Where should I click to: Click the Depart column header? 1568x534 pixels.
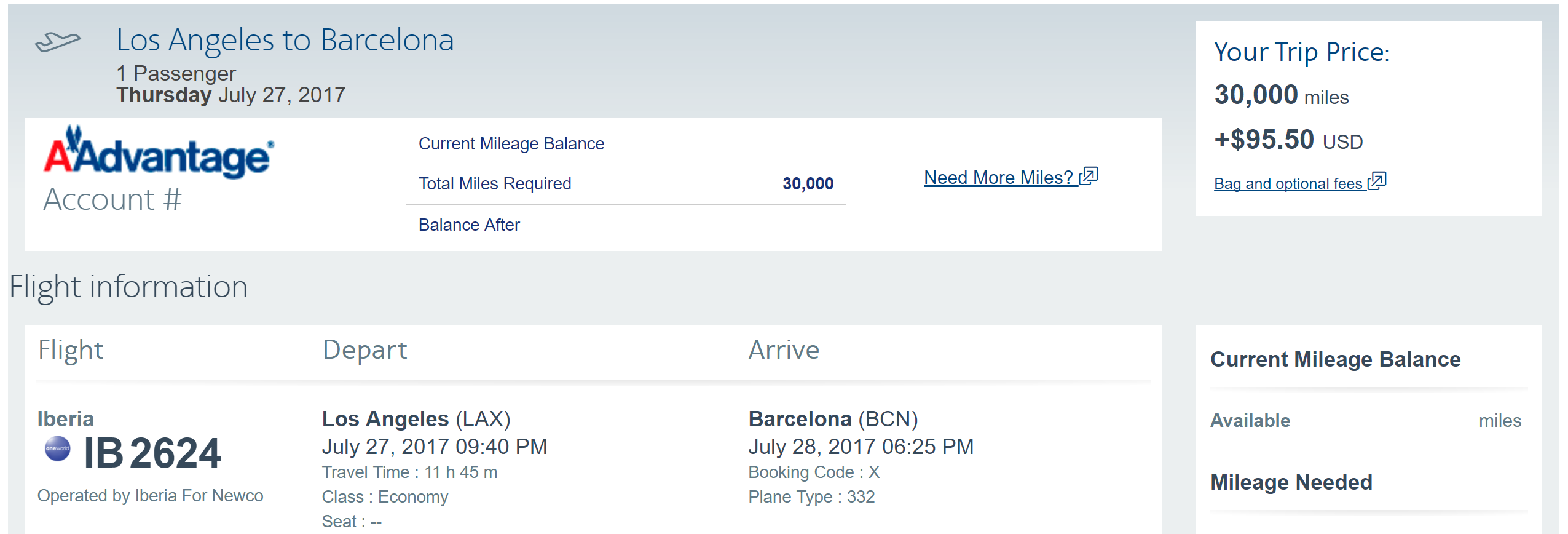(364, 350)
